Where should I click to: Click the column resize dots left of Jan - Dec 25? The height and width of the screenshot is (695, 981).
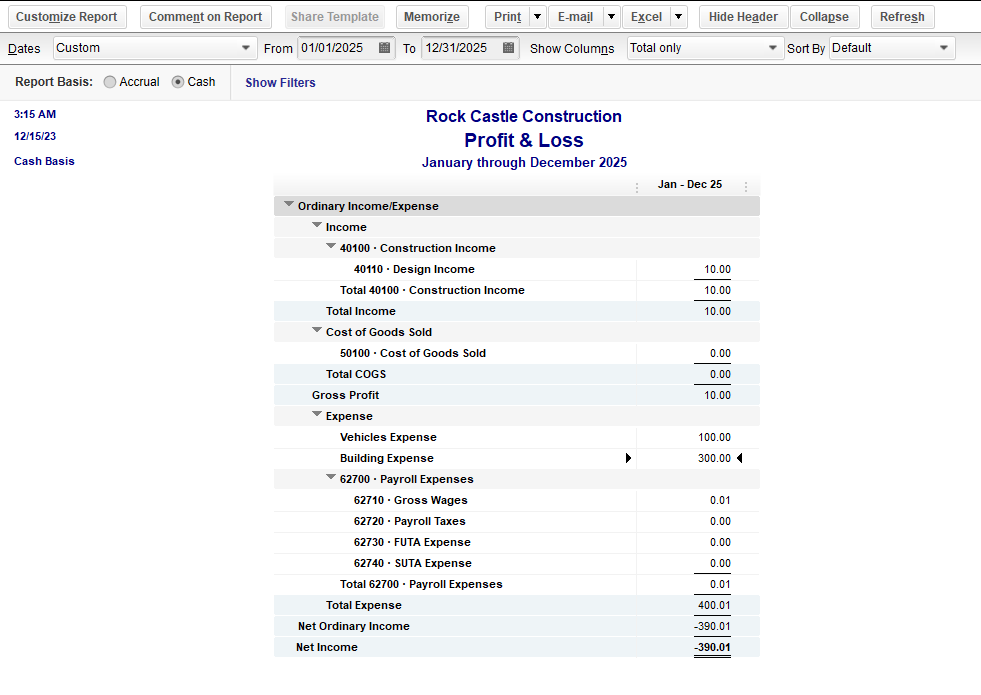637,187
